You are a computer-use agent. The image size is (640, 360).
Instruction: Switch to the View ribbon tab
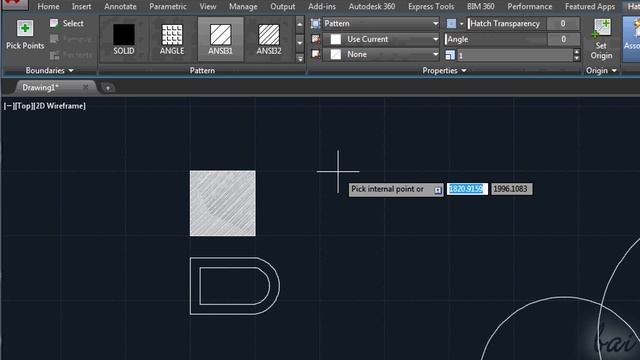click(x=208, y=7)
